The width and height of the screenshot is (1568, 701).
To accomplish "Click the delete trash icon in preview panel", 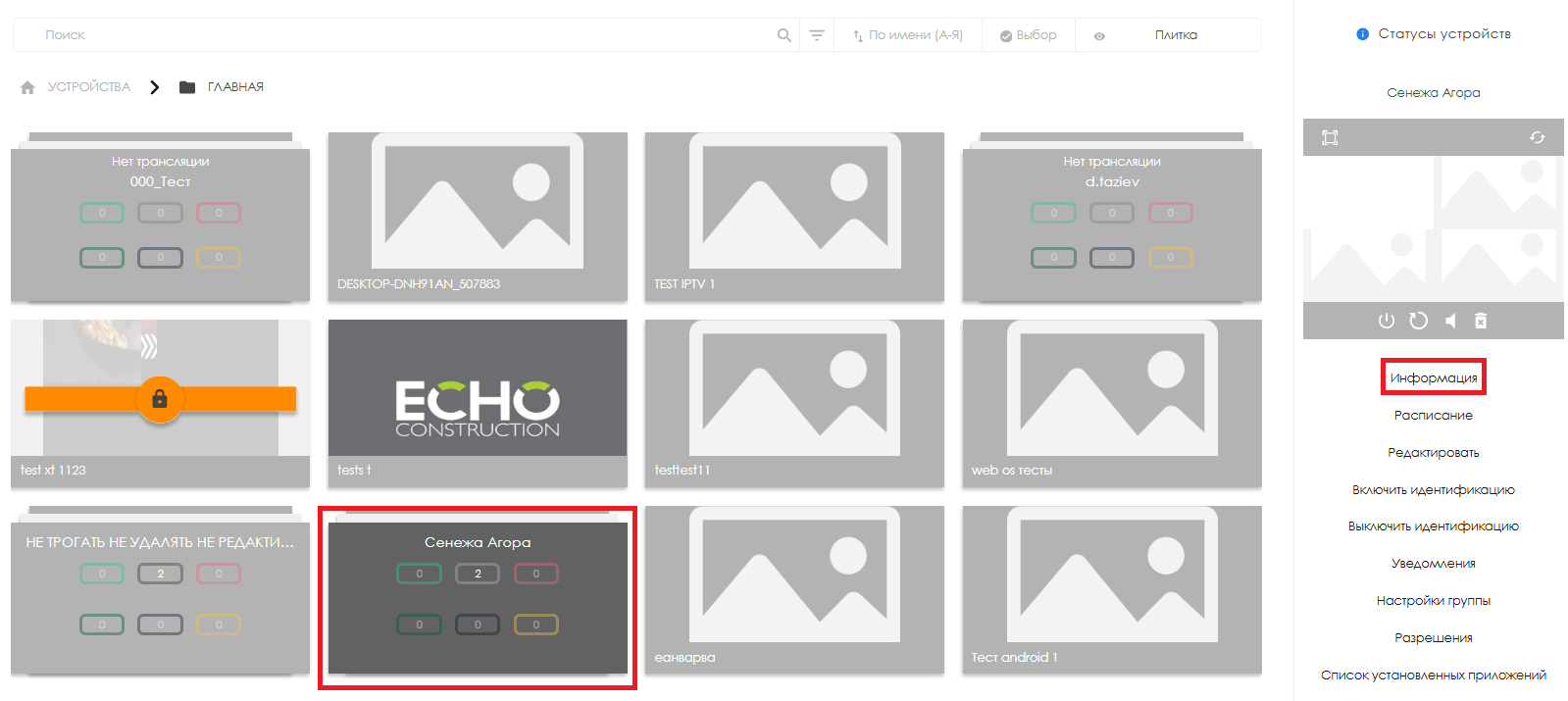I will 1481,321.
